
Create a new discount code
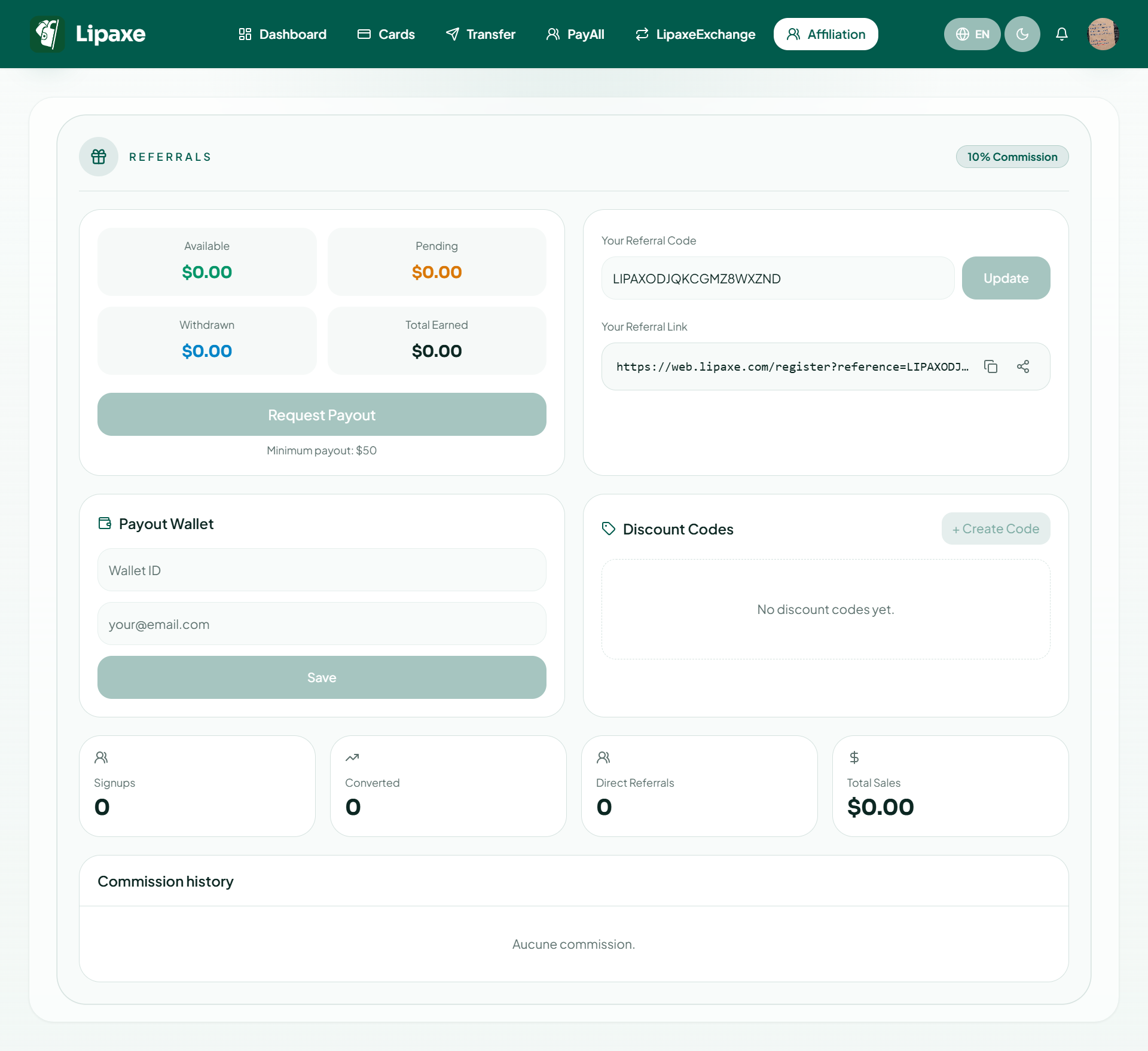pyautogui.click(x=996, y=528)
